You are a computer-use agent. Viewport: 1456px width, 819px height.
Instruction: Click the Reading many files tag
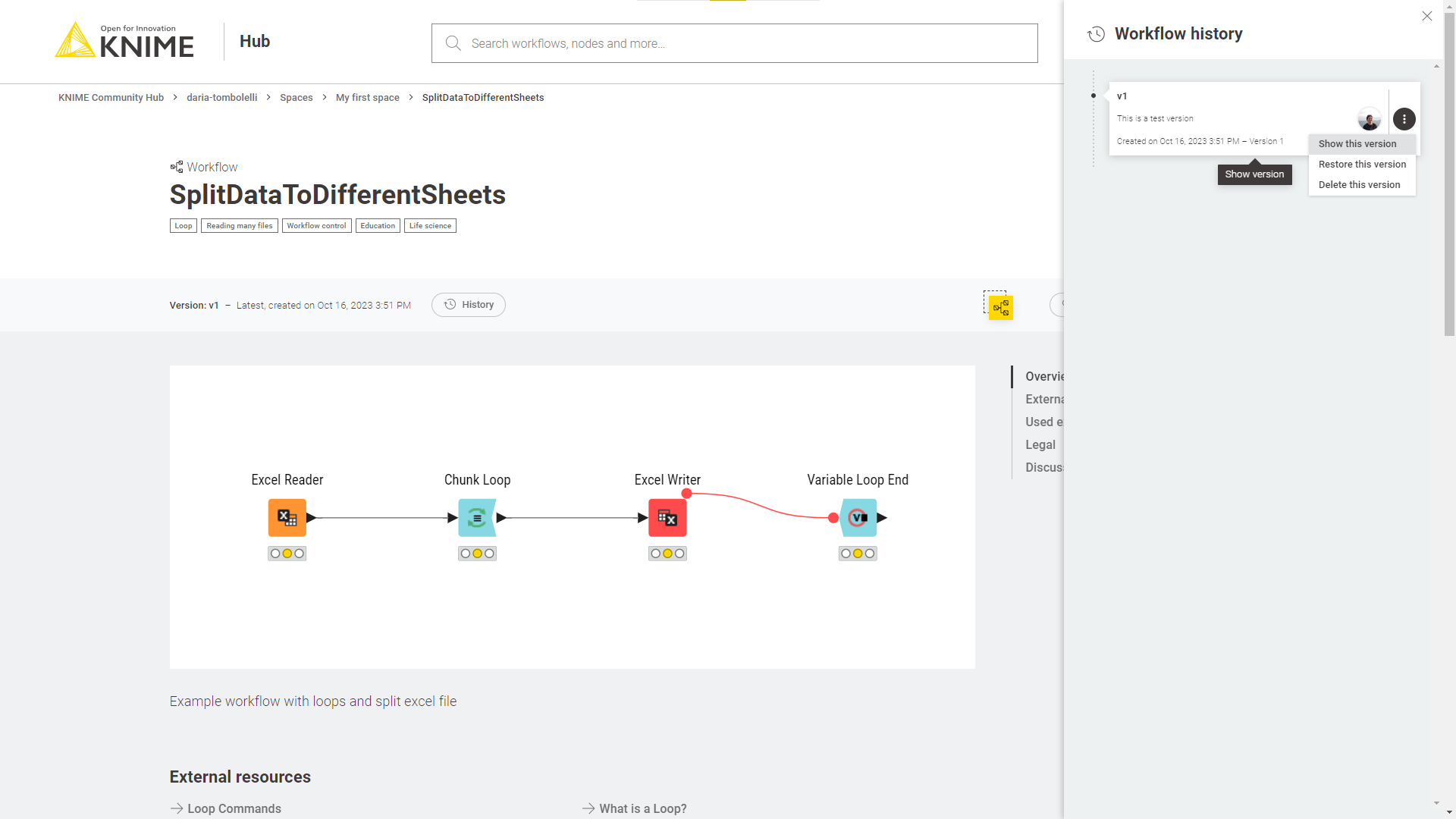click(x=240, y=226)
